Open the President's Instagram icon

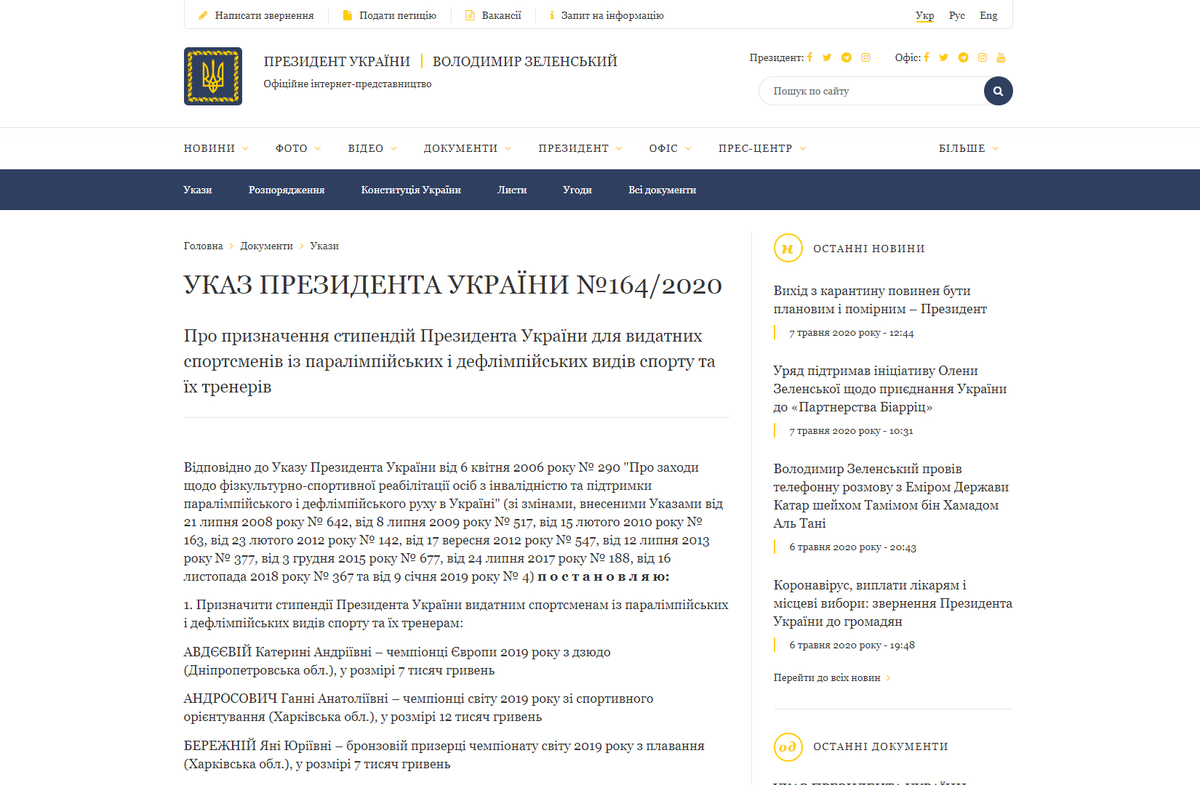coord(866,58)
